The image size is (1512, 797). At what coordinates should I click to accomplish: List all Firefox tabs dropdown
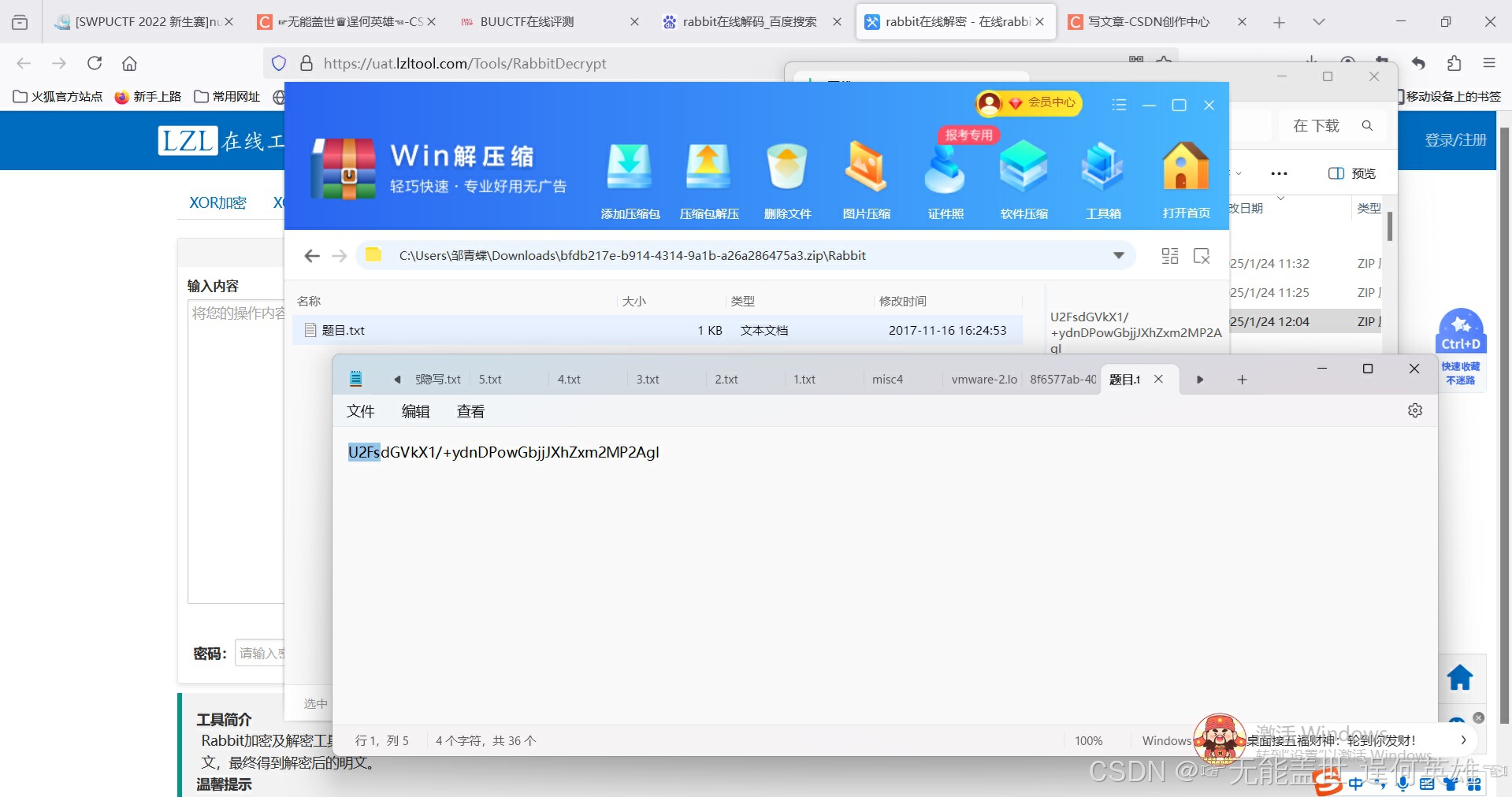(1319, 22)
